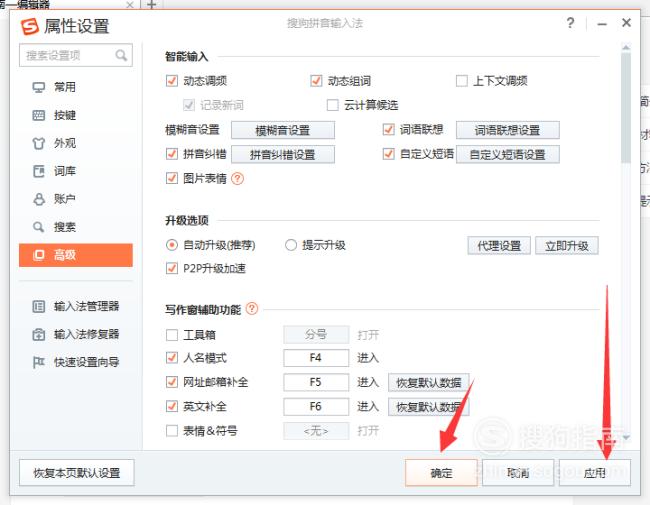Image resolution: width=650 pixels, height=505 pixels.
Task: Toggle the 拼音纠错 checkbox
Action: (x=172, y=154)
